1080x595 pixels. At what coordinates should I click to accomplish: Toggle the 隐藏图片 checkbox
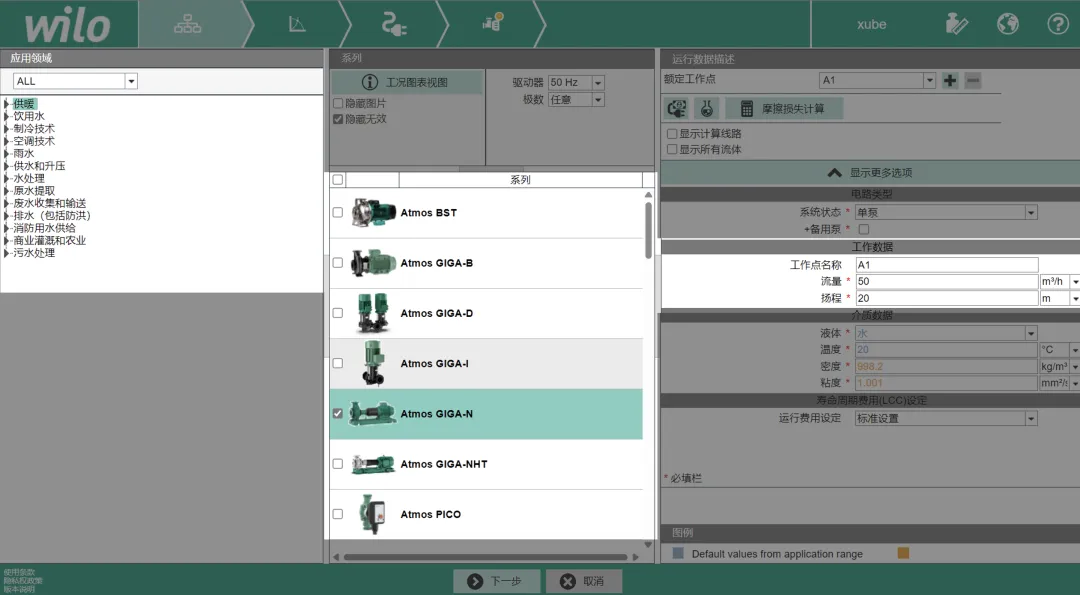click(338, 103)
